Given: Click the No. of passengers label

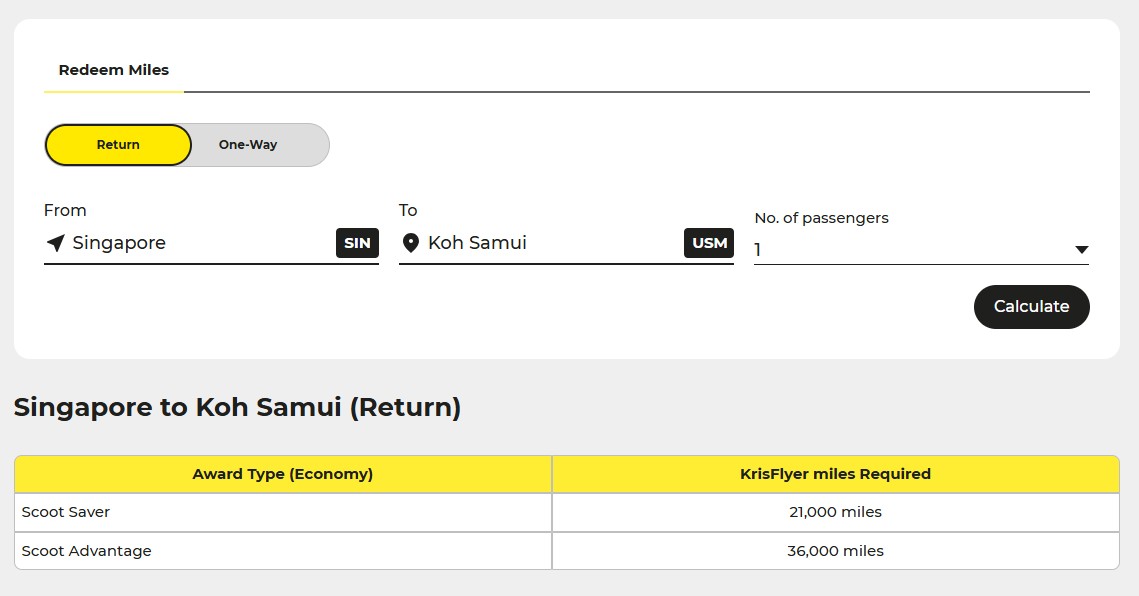Looking at the screenshot, I should [821, 218].
